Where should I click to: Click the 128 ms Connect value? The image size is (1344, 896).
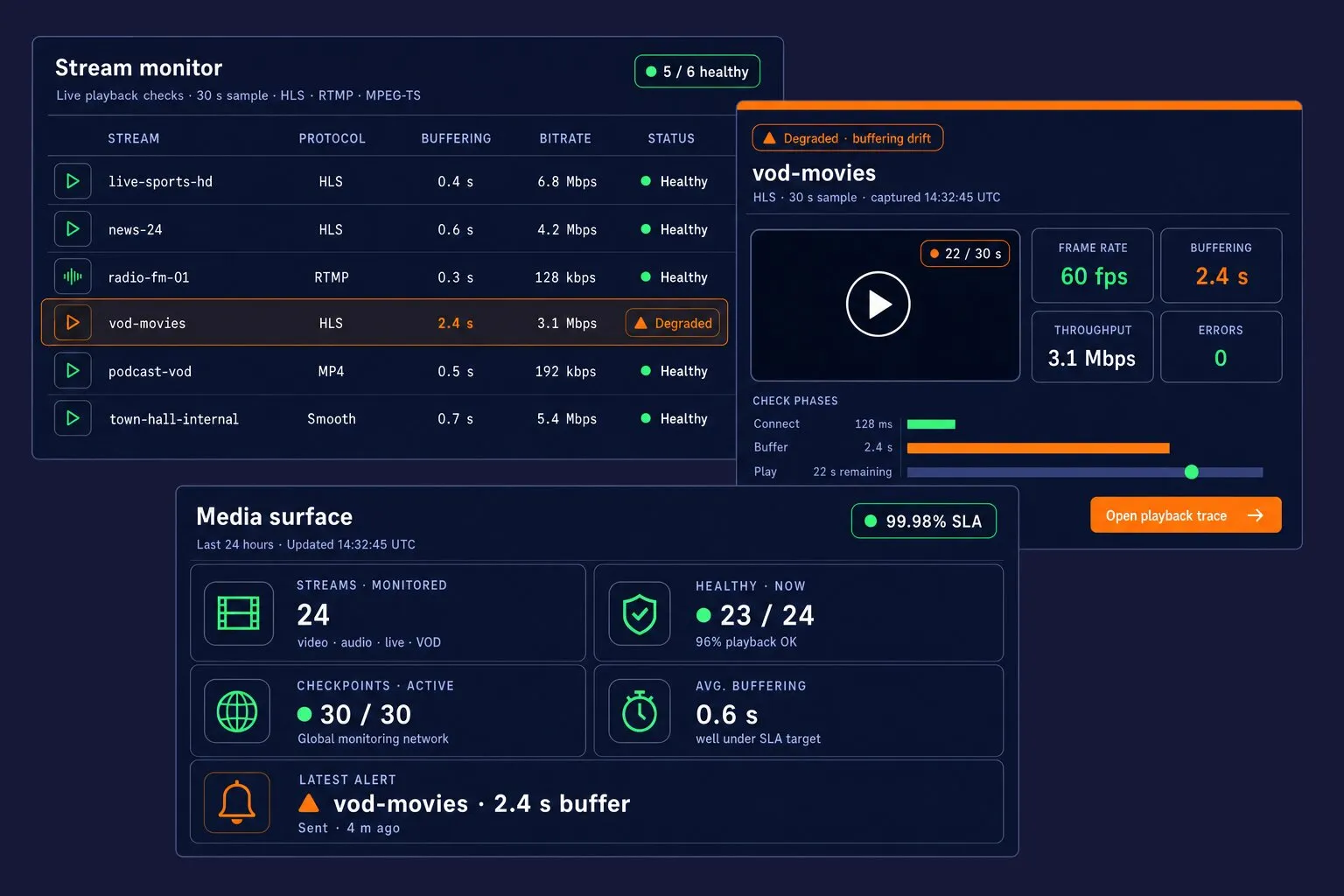point(873,424)
